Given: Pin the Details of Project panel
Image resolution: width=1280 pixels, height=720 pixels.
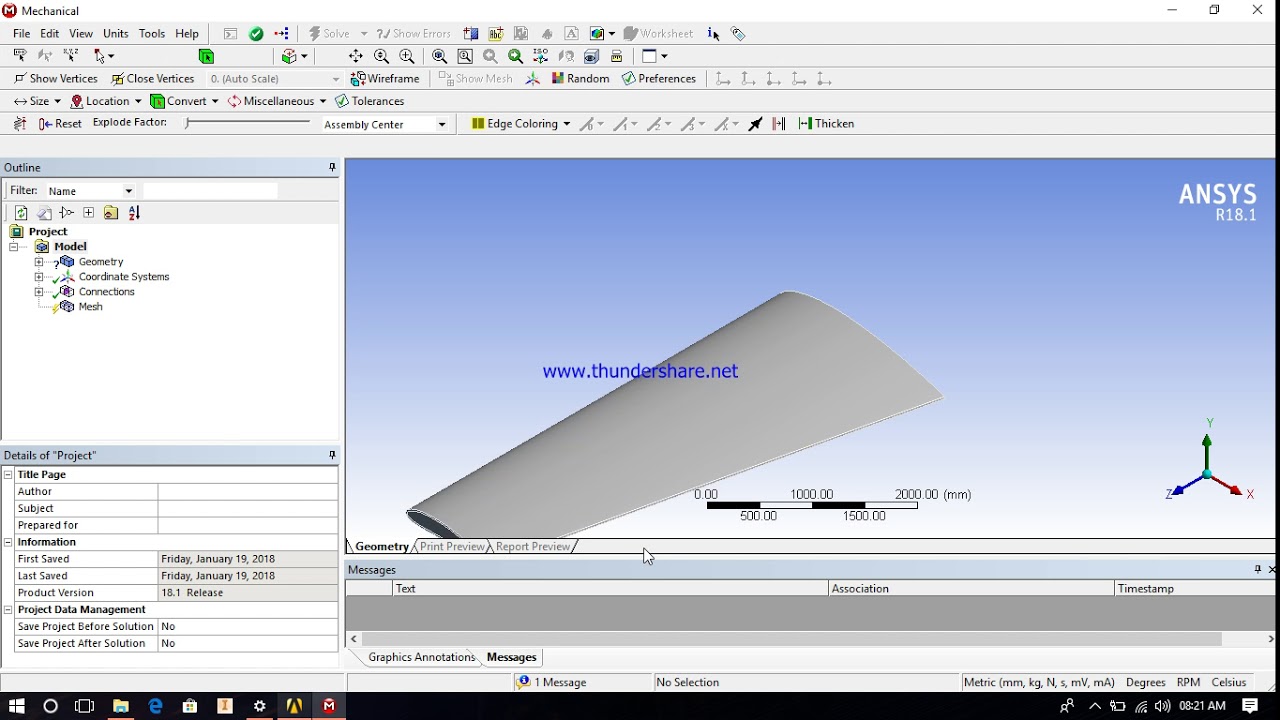Looking at the screenshot, I should pyautogui.click(x=333, y=455).
